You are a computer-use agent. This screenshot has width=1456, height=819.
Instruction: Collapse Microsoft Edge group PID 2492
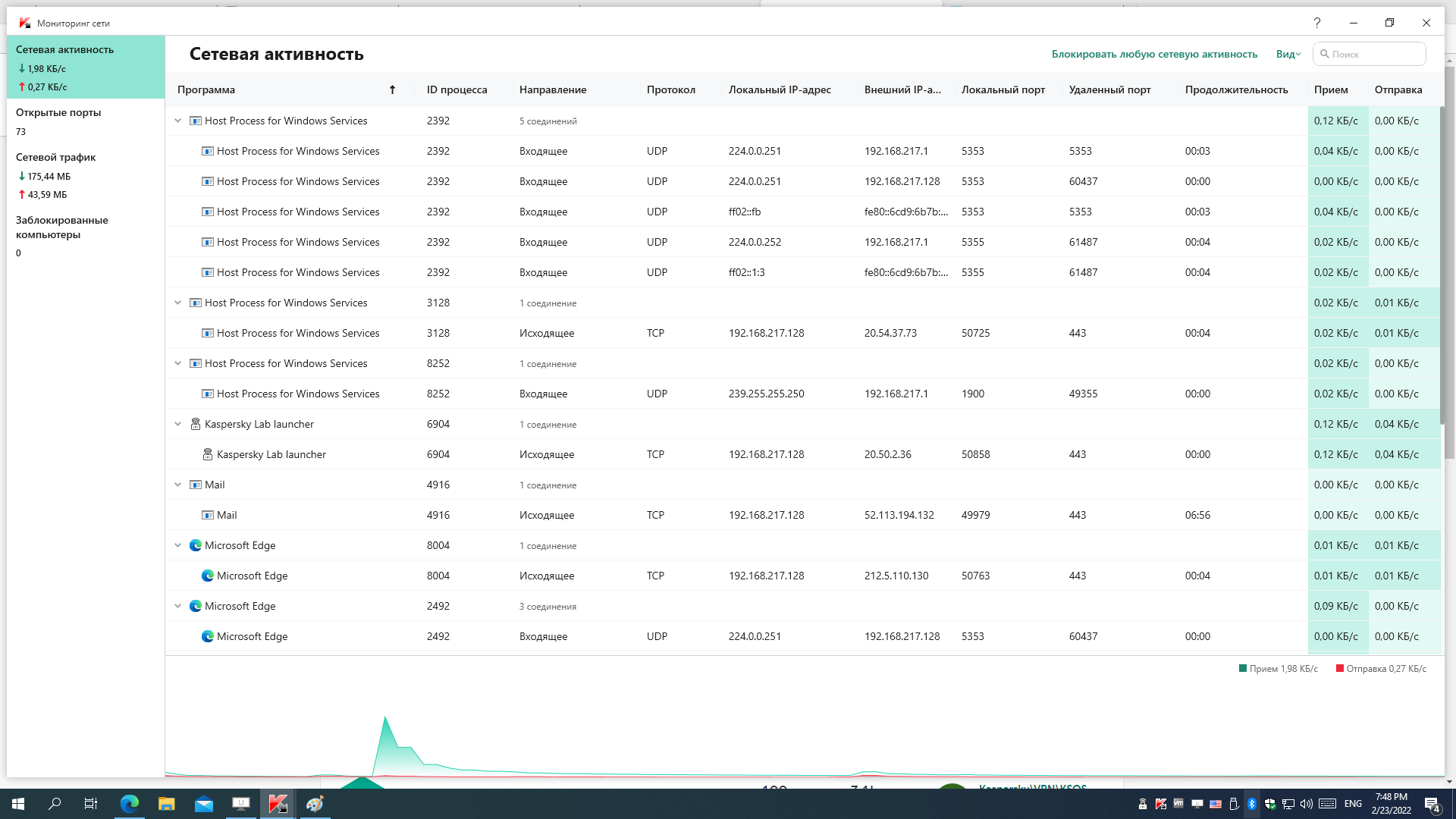pyautogui.click(x=178, y=606)
